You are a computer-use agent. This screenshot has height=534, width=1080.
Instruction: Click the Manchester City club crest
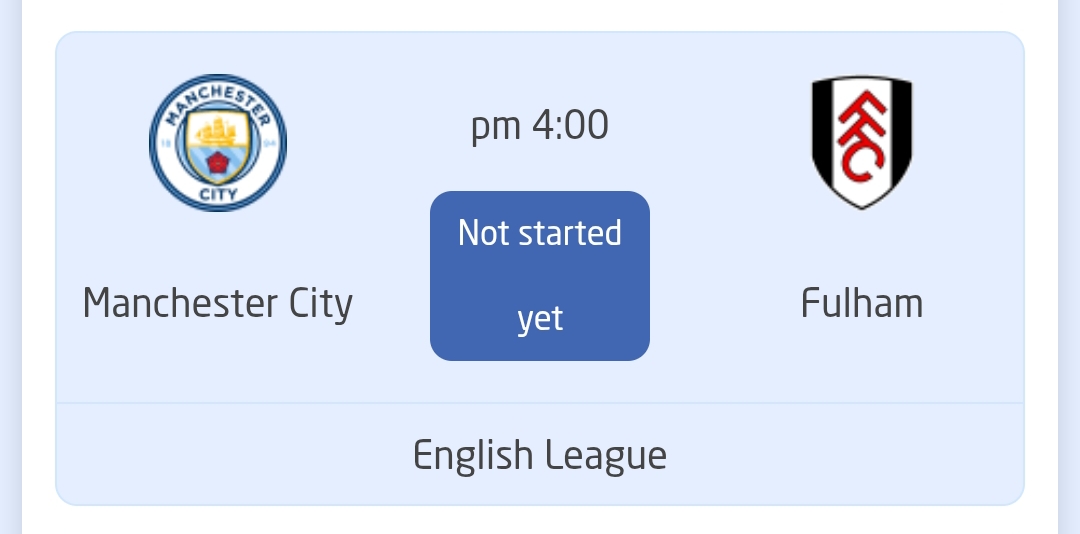tap(218, 143)
